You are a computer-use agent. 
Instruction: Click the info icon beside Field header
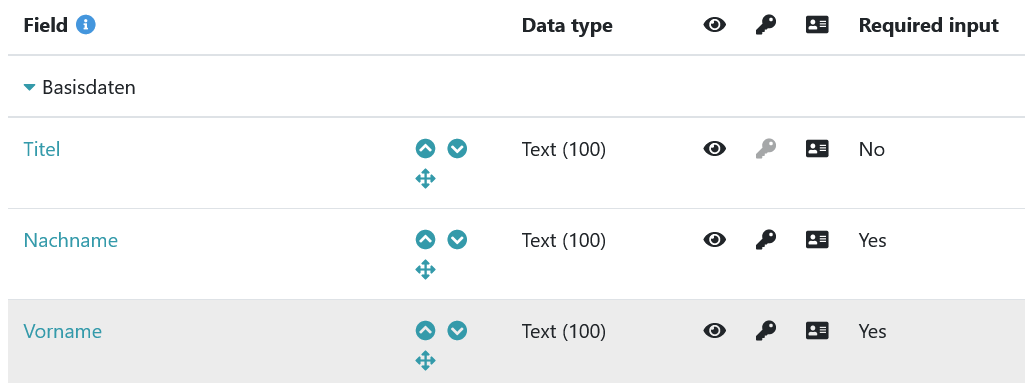tap(86, 25)
